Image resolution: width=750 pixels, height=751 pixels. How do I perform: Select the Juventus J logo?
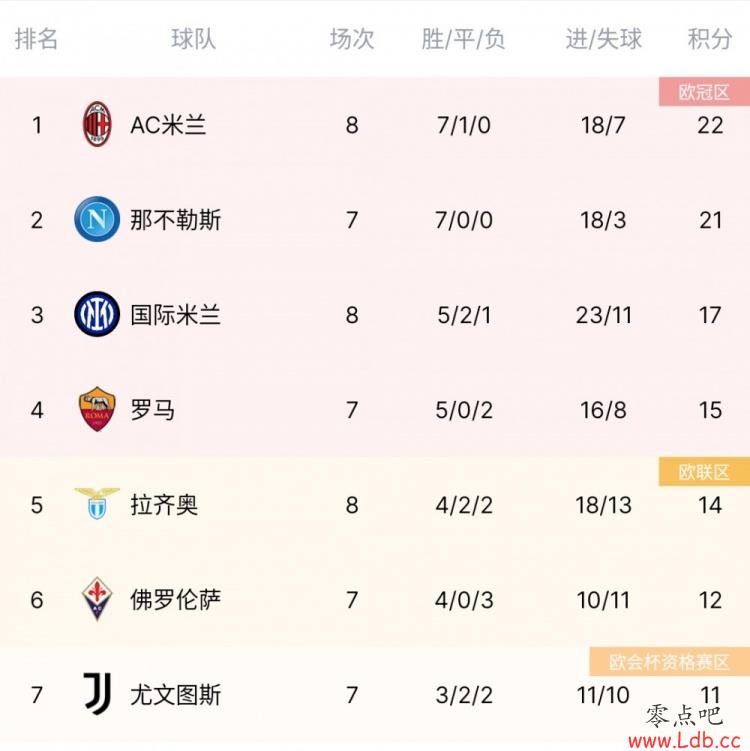click(x=97, y=694)
